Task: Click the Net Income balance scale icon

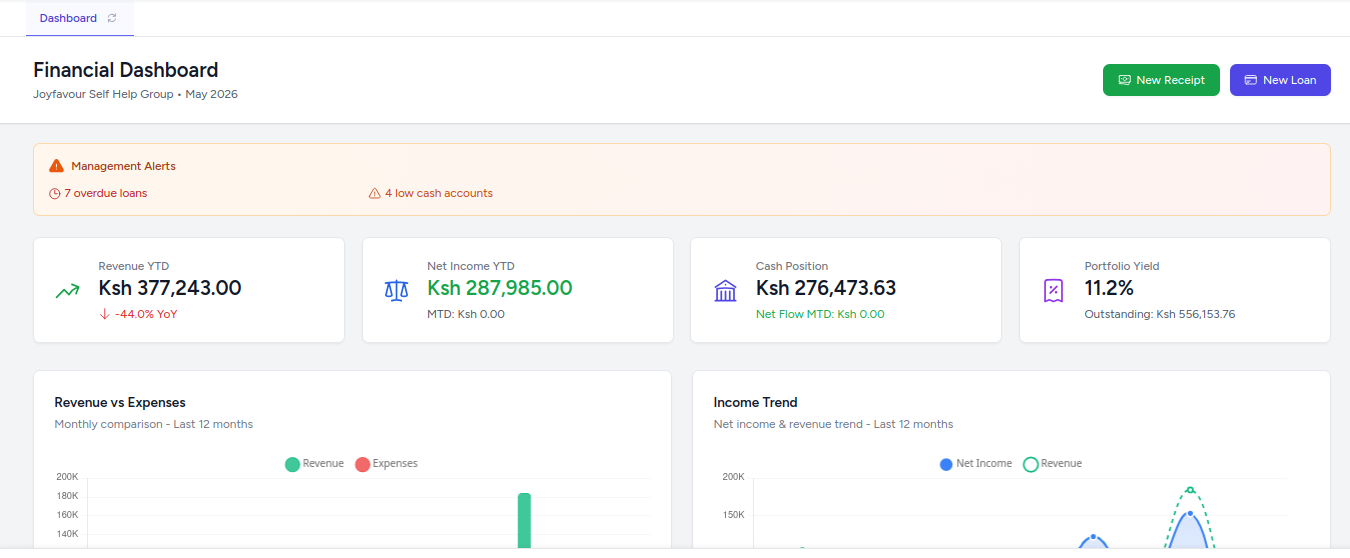Action: (396, 291)
